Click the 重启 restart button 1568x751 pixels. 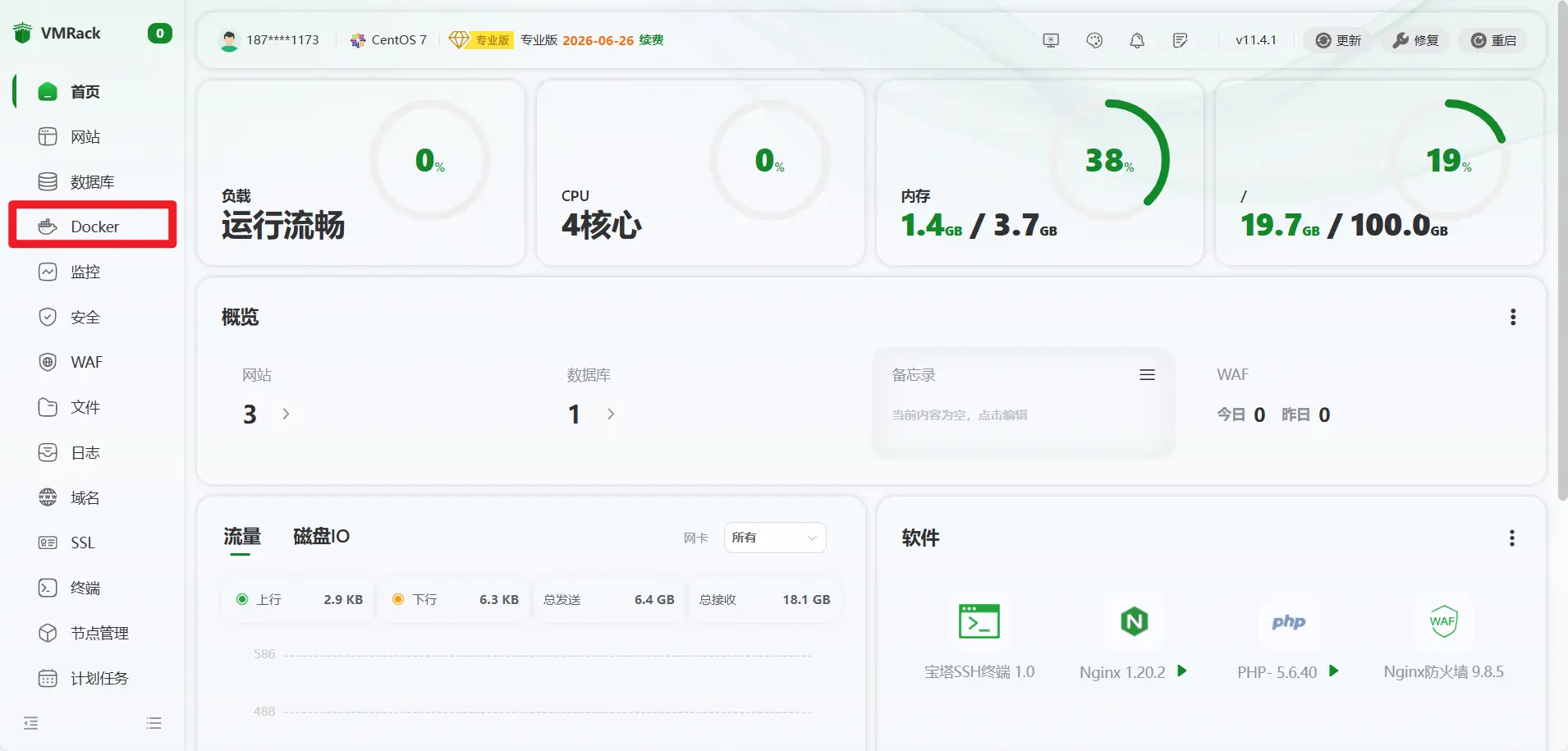(1493, 40)
